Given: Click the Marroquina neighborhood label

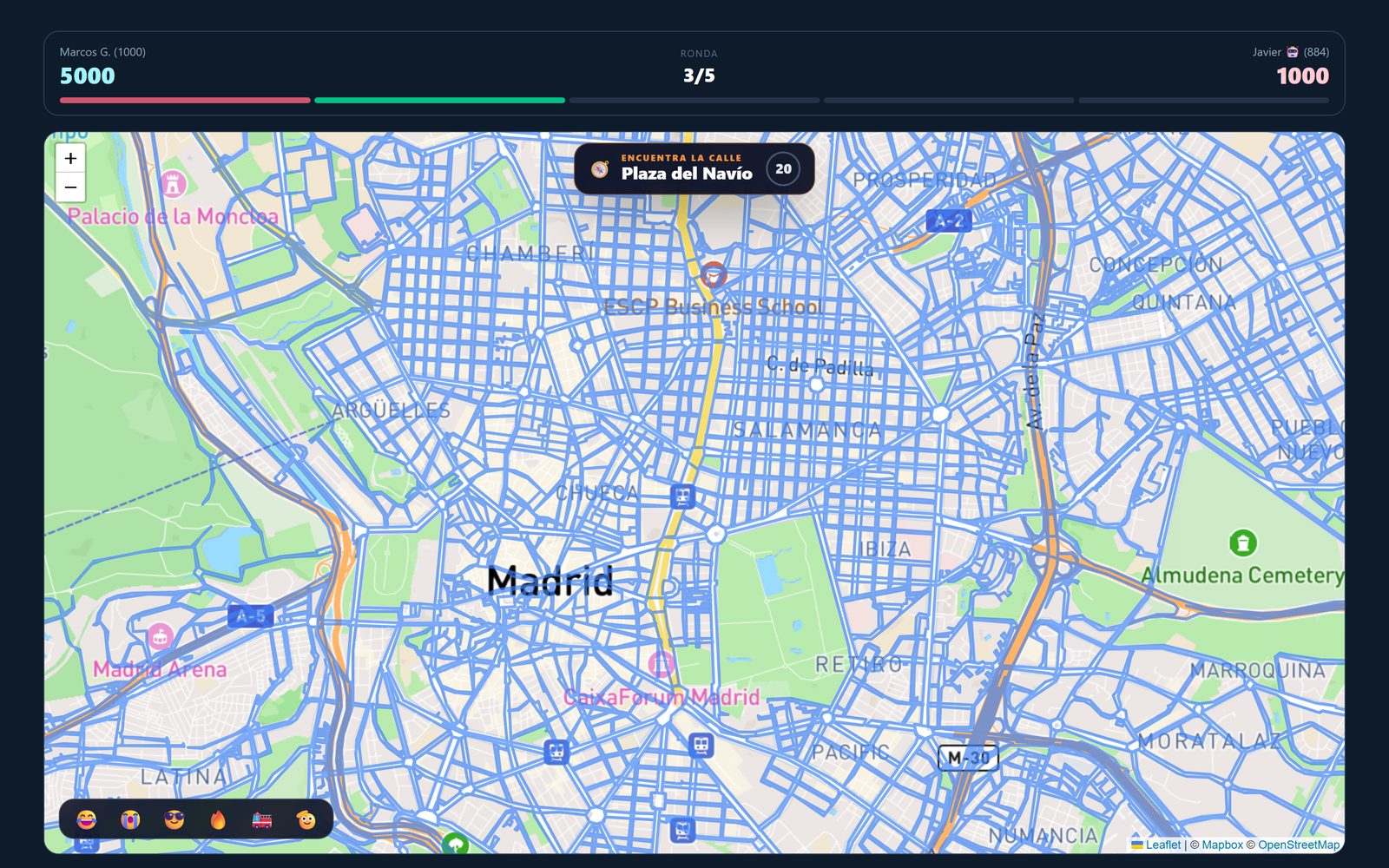Looking at the screenshot, I should coord(1257,670).
